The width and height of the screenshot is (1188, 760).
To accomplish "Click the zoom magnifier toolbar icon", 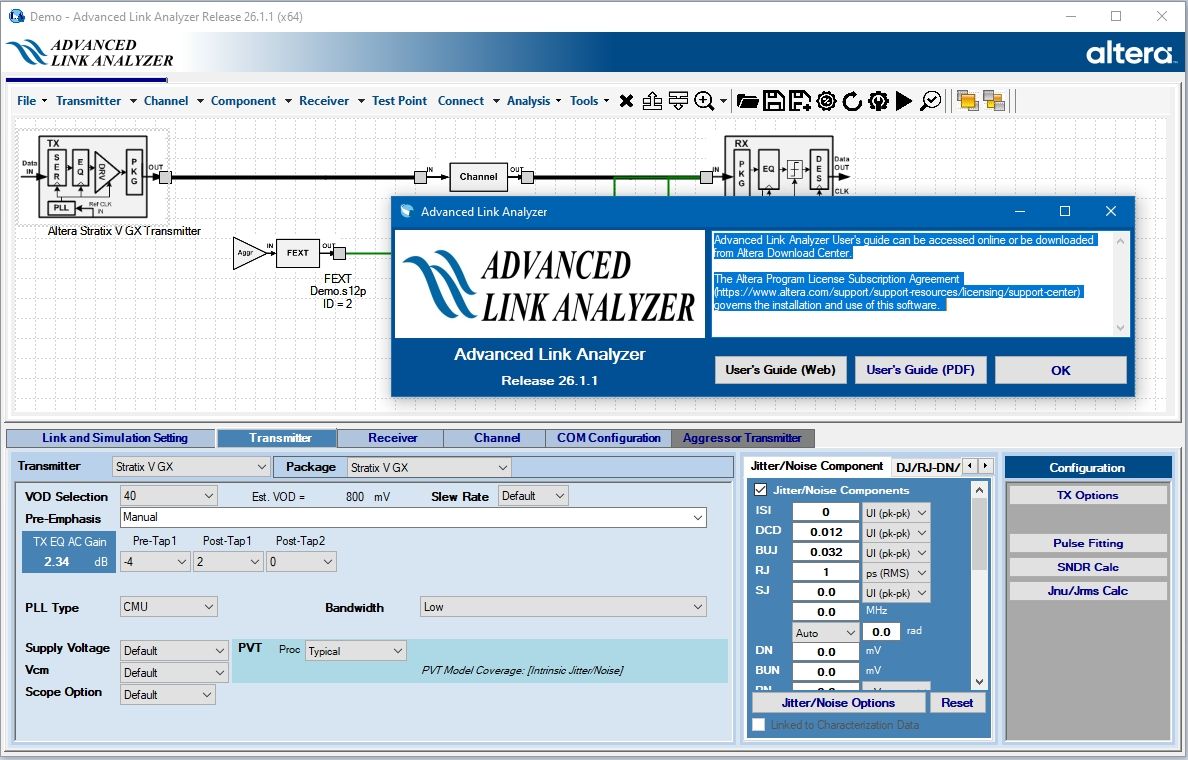I will pyautogui.click(x=705, y=101).
